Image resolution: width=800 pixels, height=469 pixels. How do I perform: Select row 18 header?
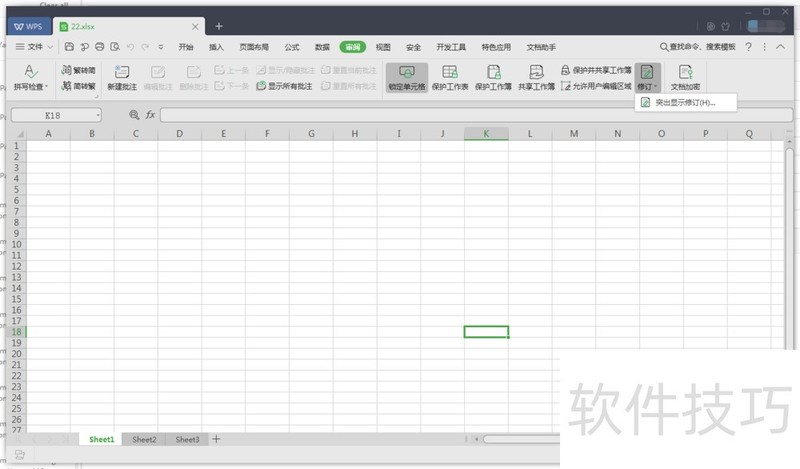16,332
